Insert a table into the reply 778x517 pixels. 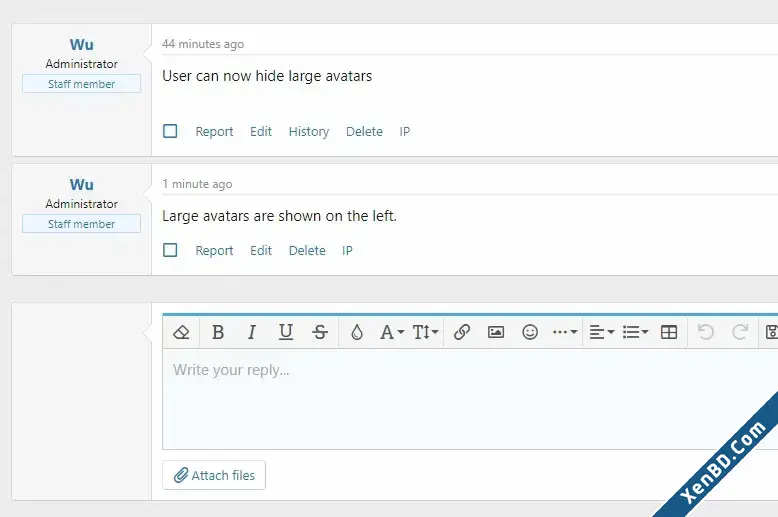click(x=669, y=332)
